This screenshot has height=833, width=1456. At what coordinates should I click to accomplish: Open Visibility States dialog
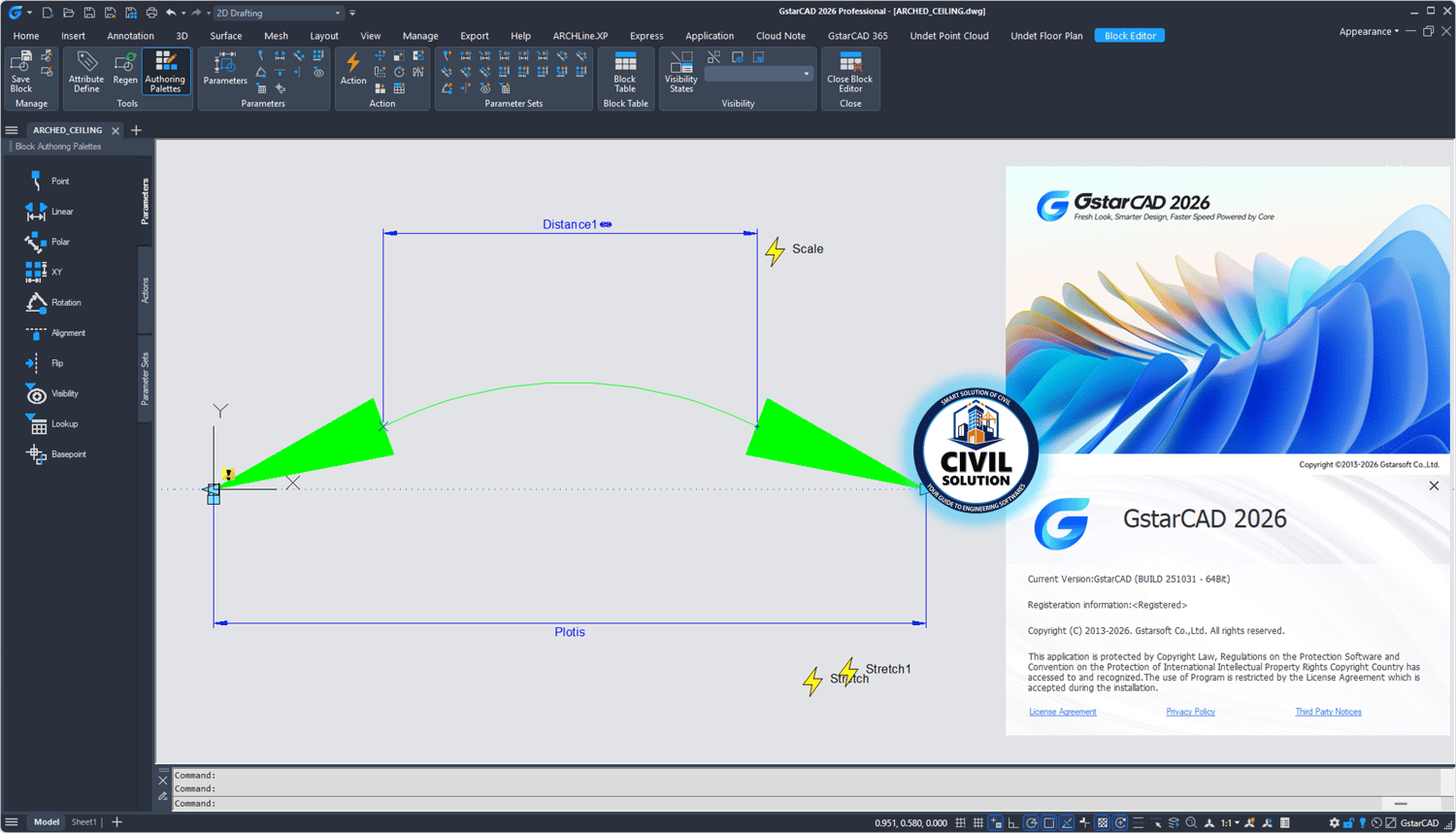[x=681, y=71]
